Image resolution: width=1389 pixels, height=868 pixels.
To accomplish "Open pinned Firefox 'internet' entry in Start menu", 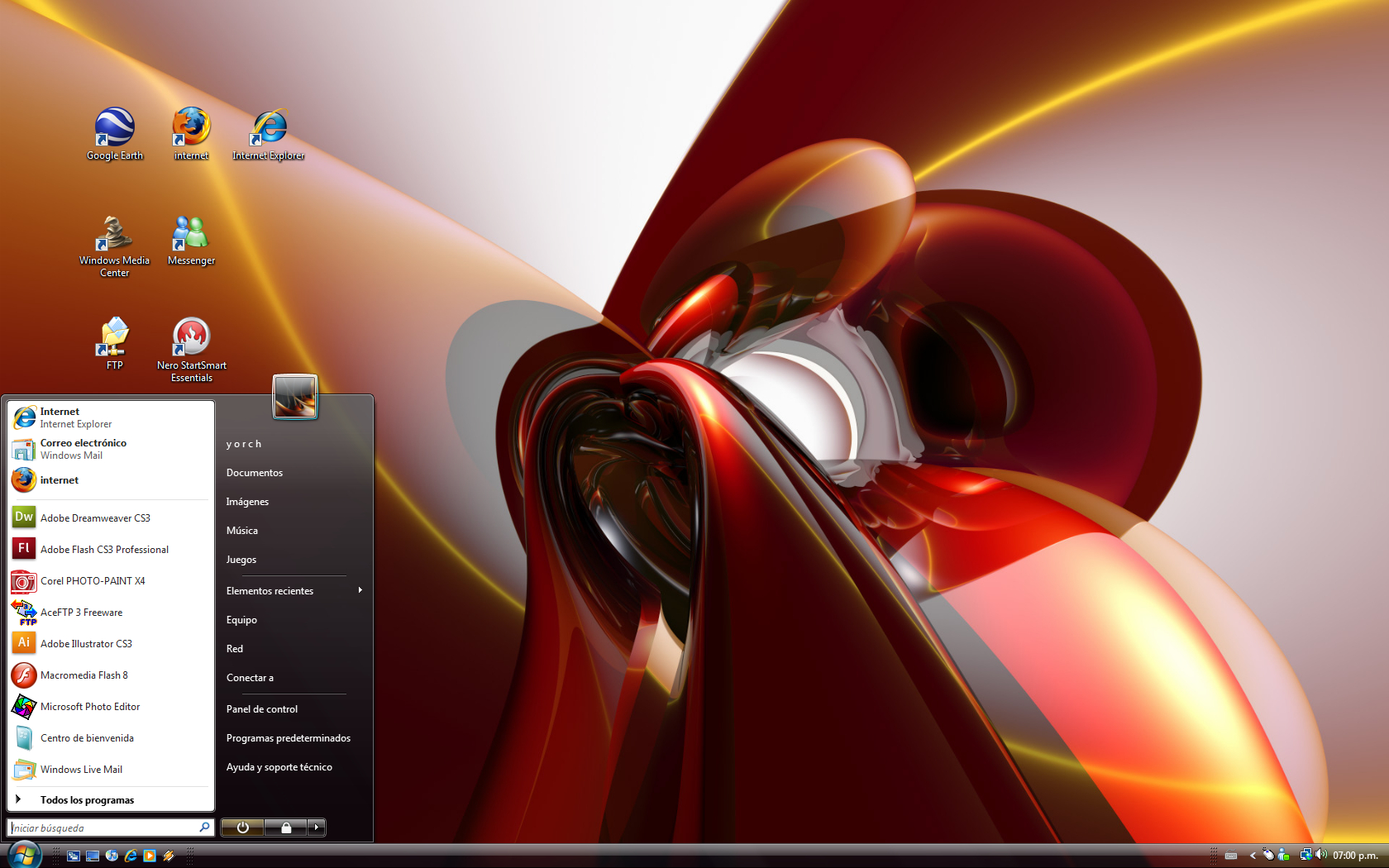I will pos(111,479).
